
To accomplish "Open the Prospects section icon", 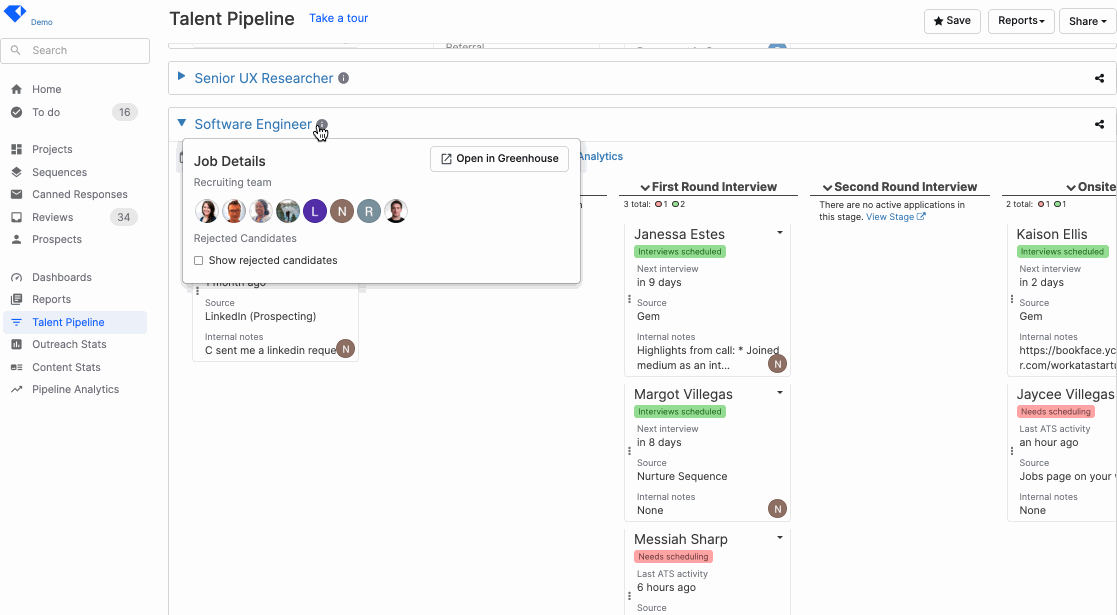I will coord(14,239).
